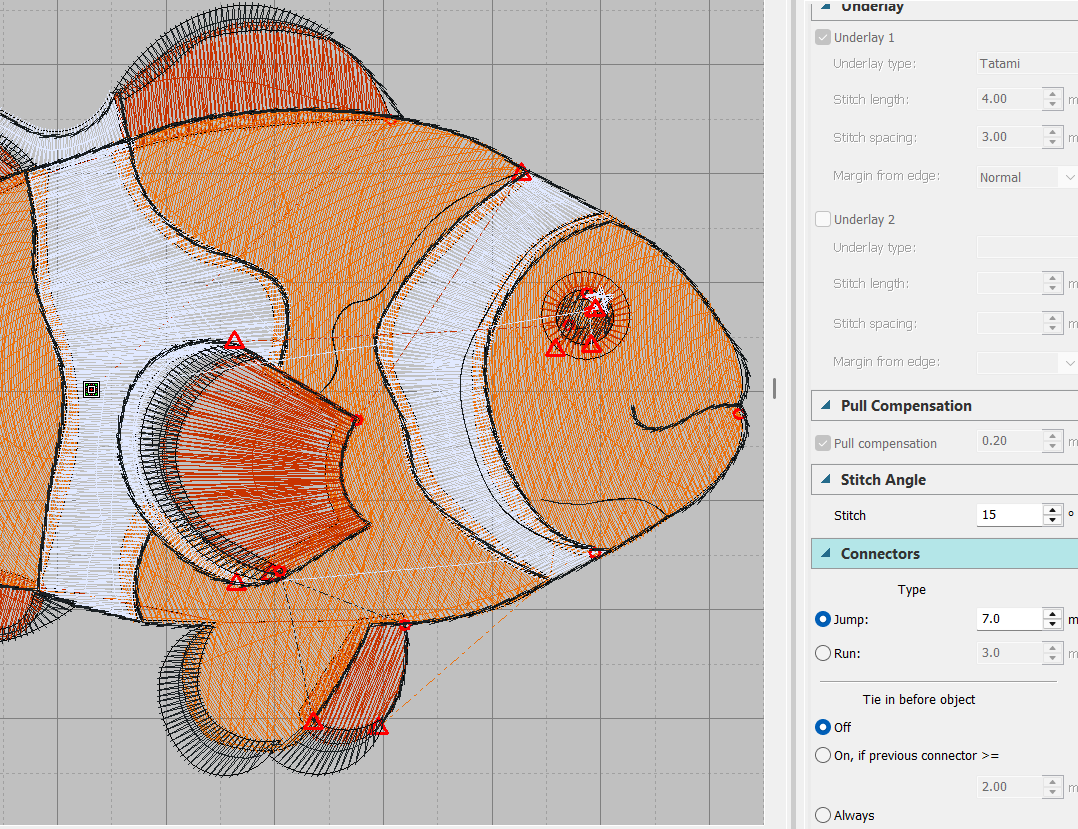Click the fish eye object
The image size is (1078, 829).
point(586,316)
